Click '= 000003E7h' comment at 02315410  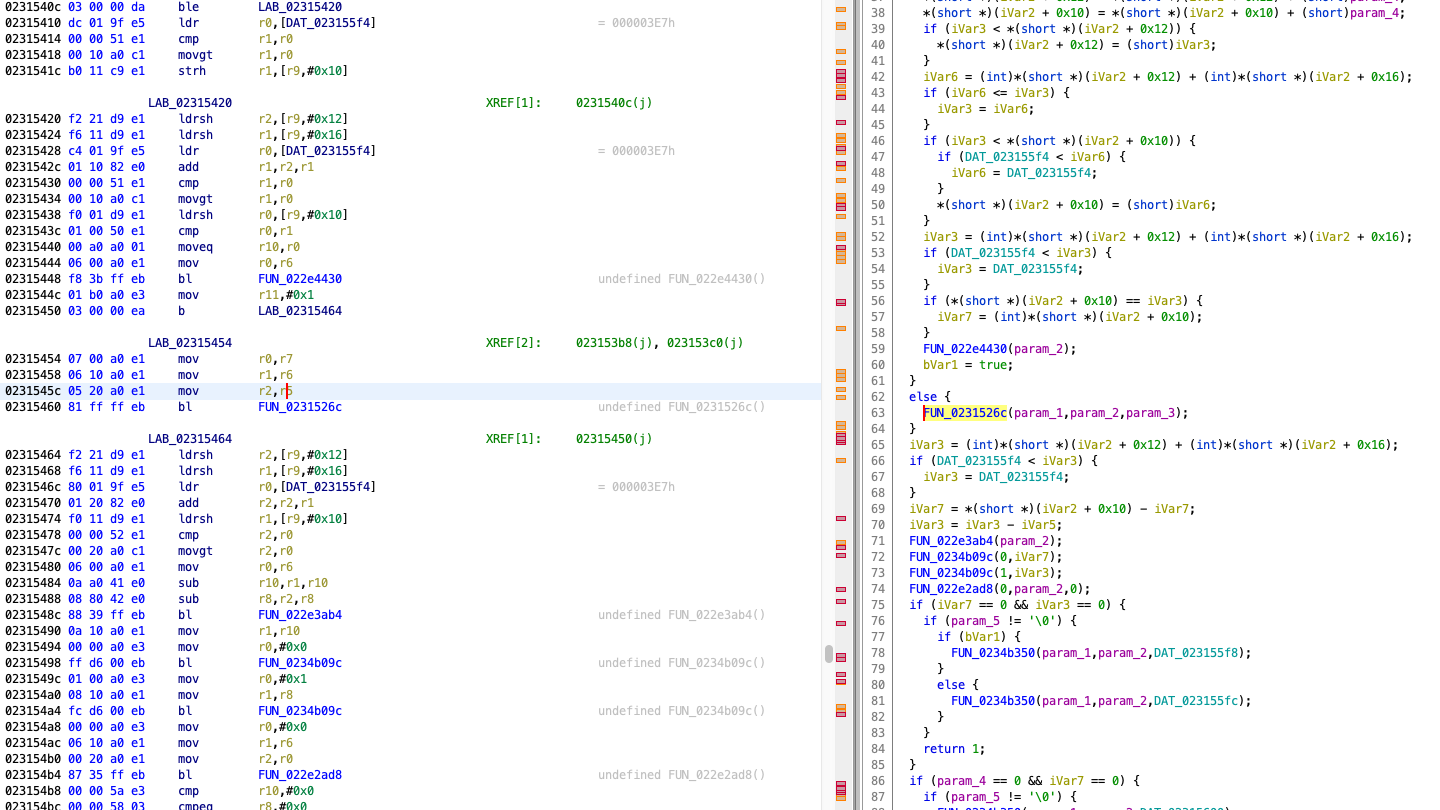tap(636, 23)
